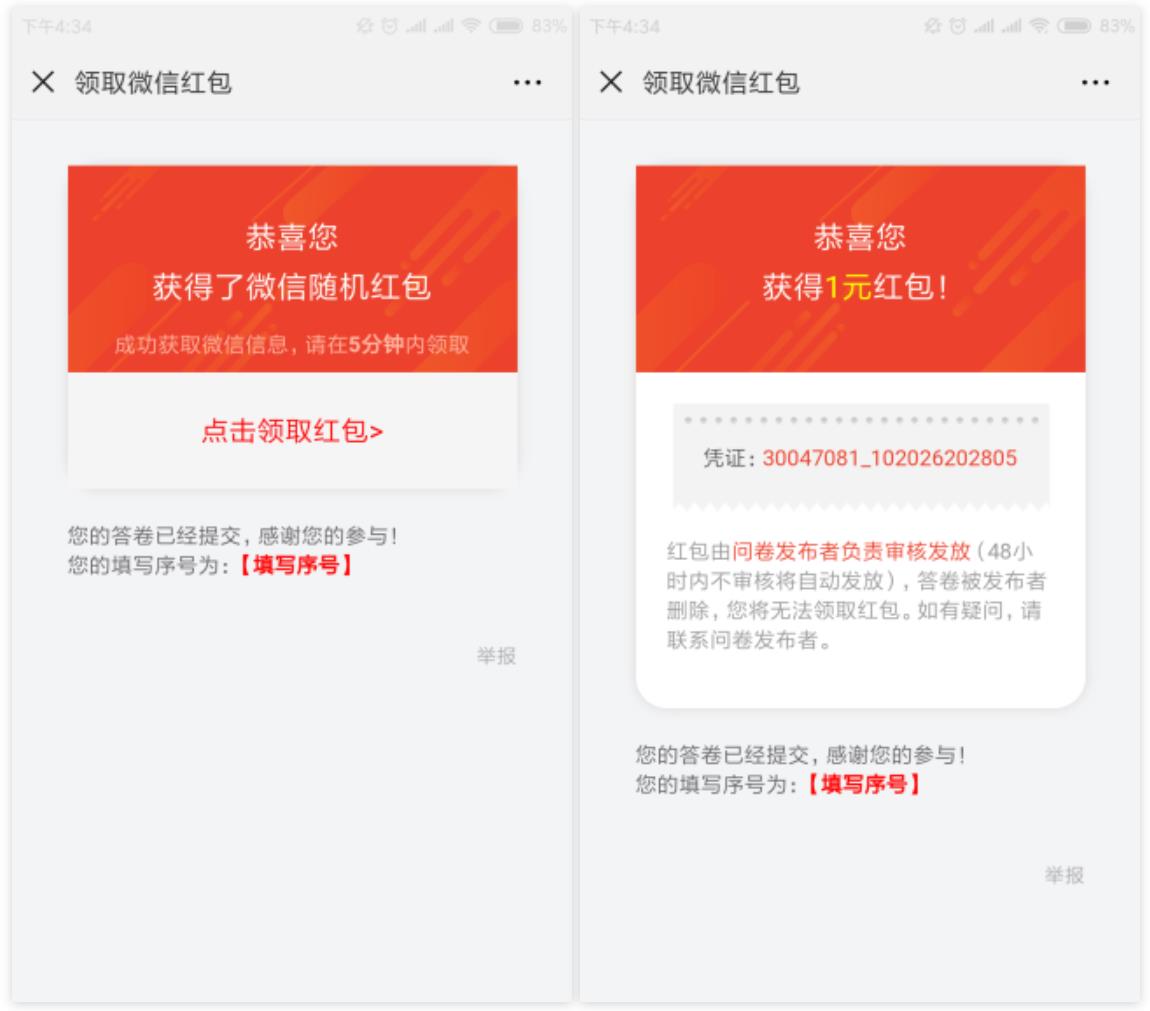Close the 1元 red envelope result page
Screen dimensions: 1150x1011
(x=611, y=83)
